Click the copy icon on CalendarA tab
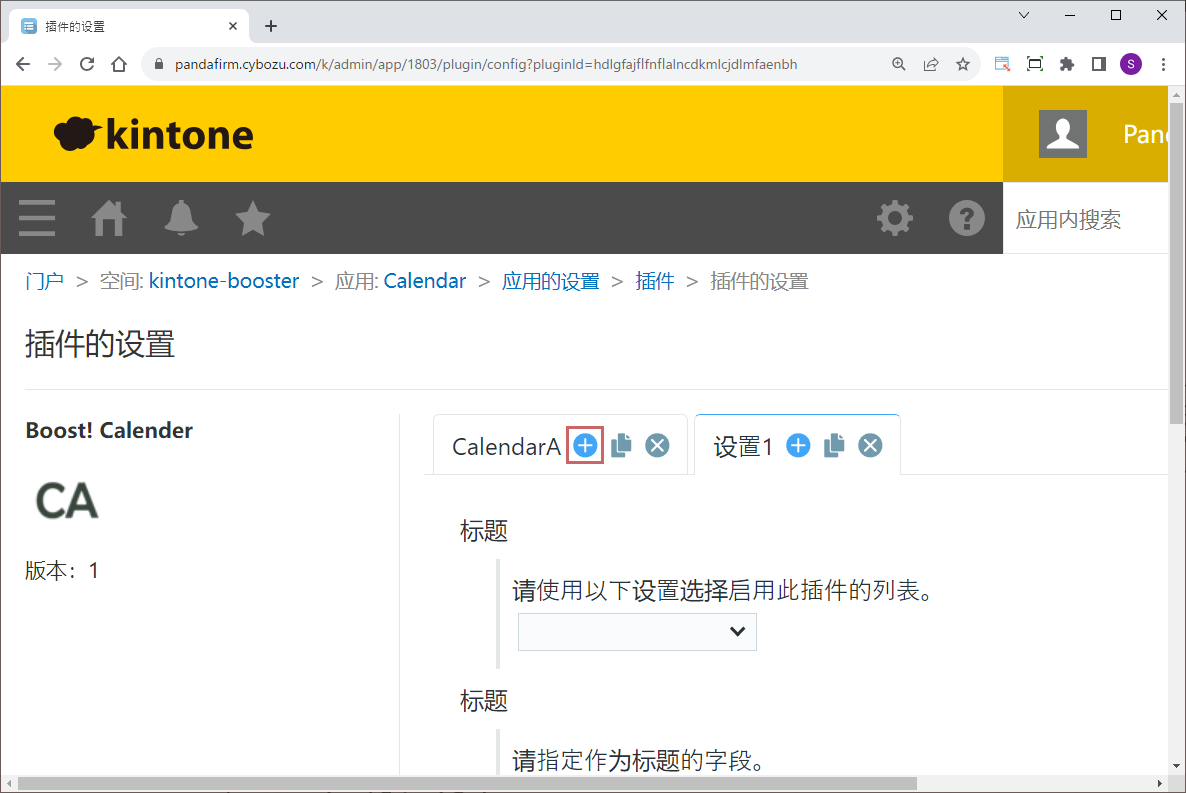1186x793 pixels. pos(621,446)
